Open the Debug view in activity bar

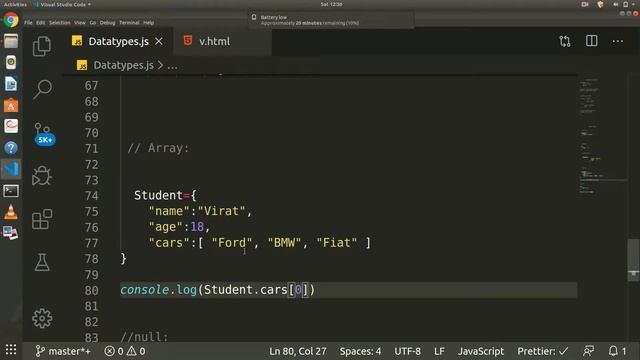coord(42,176)
